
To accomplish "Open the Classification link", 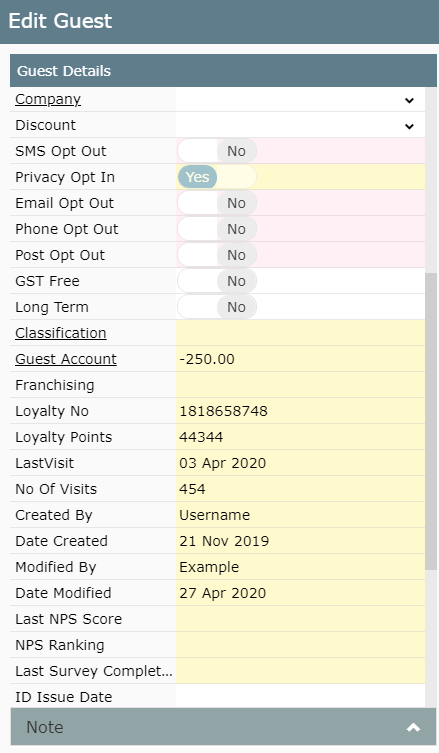I will click(61, 333).
